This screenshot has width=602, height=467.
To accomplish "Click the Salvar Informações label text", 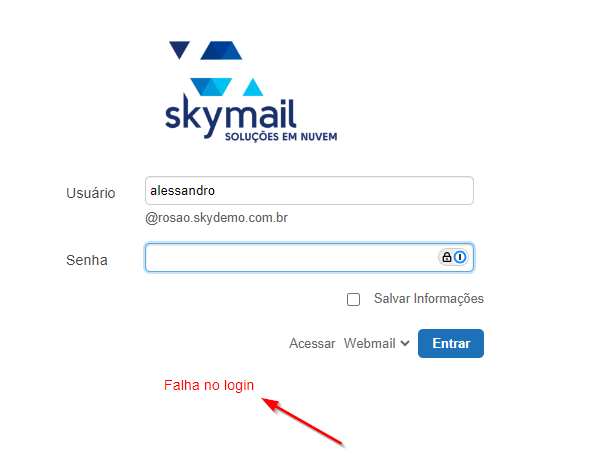I will [x=429, y=299].
